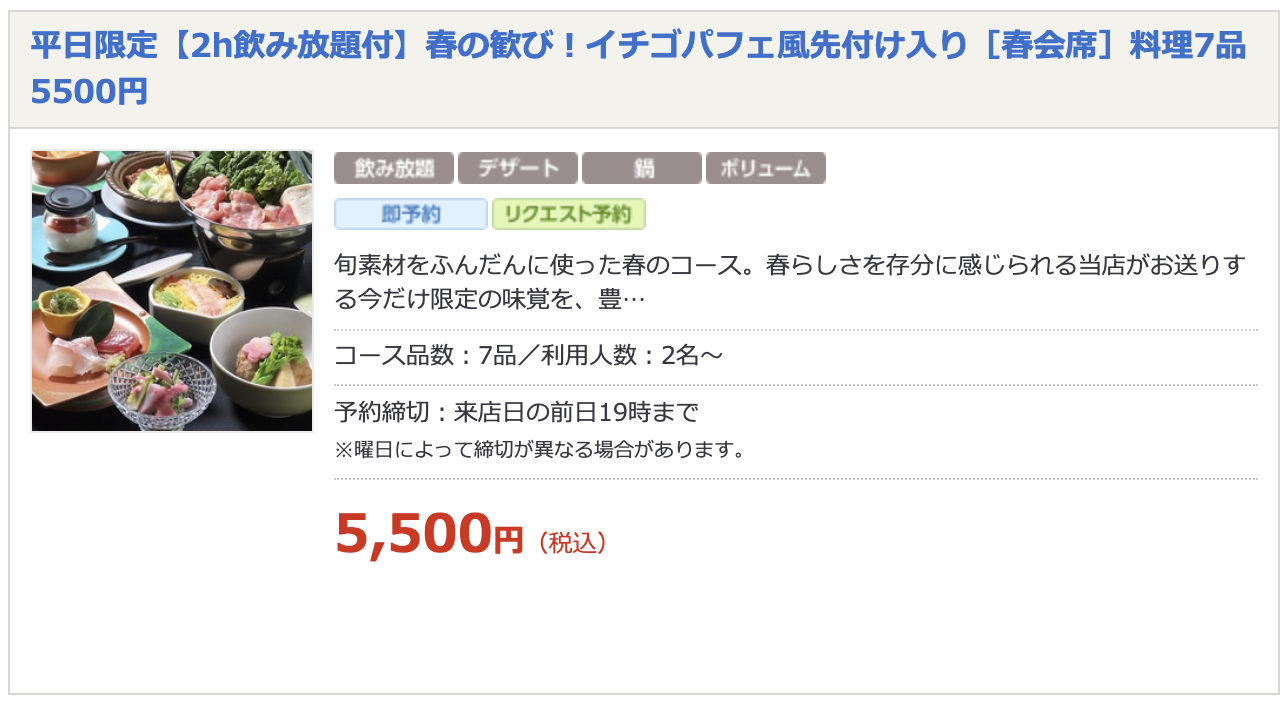Select the 鍋 tag icon

coord(642,168)
